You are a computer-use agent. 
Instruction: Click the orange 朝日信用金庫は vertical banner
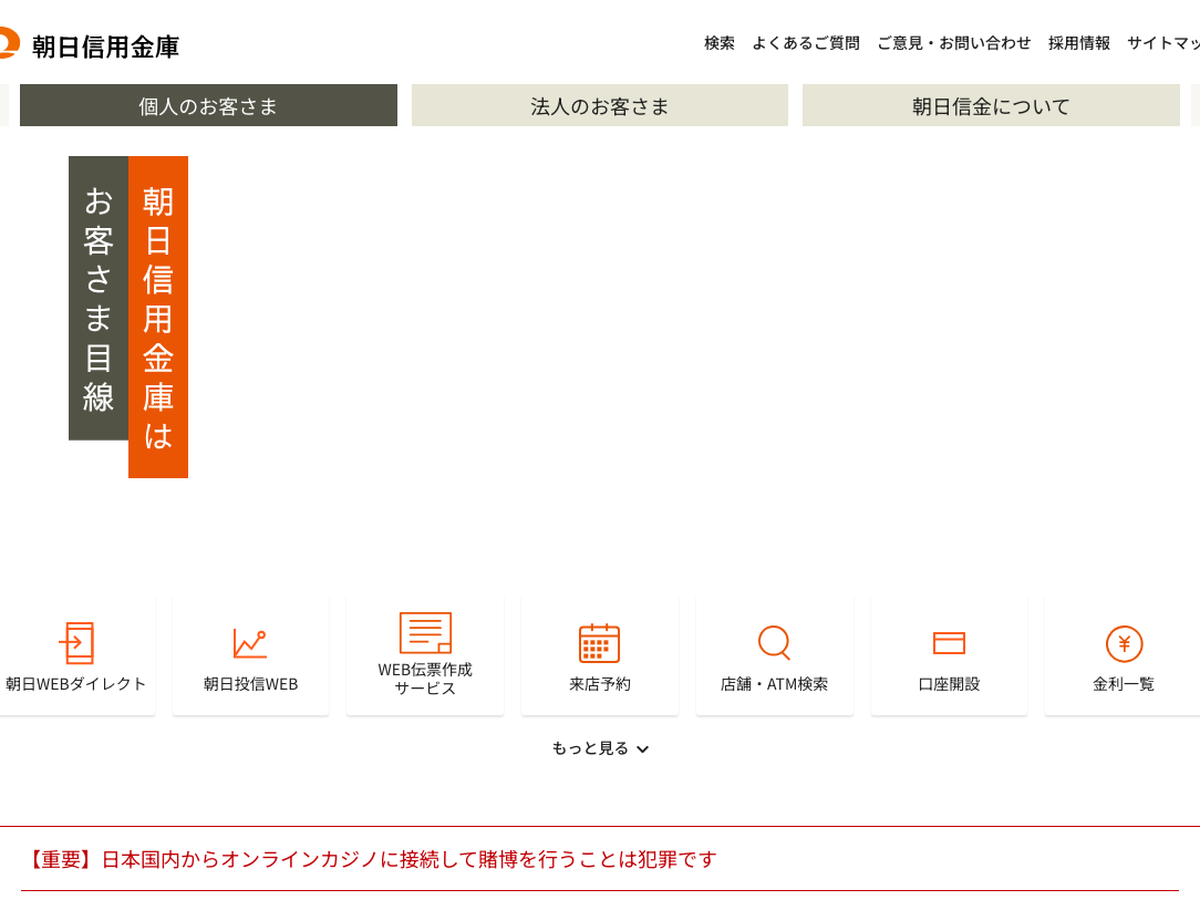point(158,316)
